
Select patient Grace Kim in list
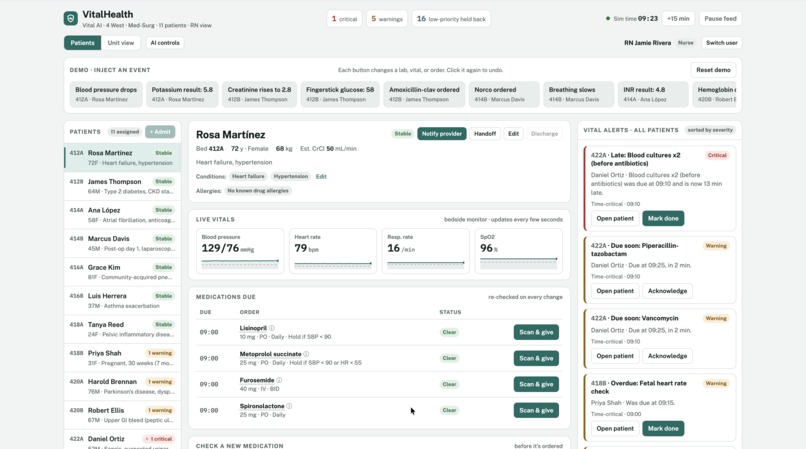[x=123, y=272]
